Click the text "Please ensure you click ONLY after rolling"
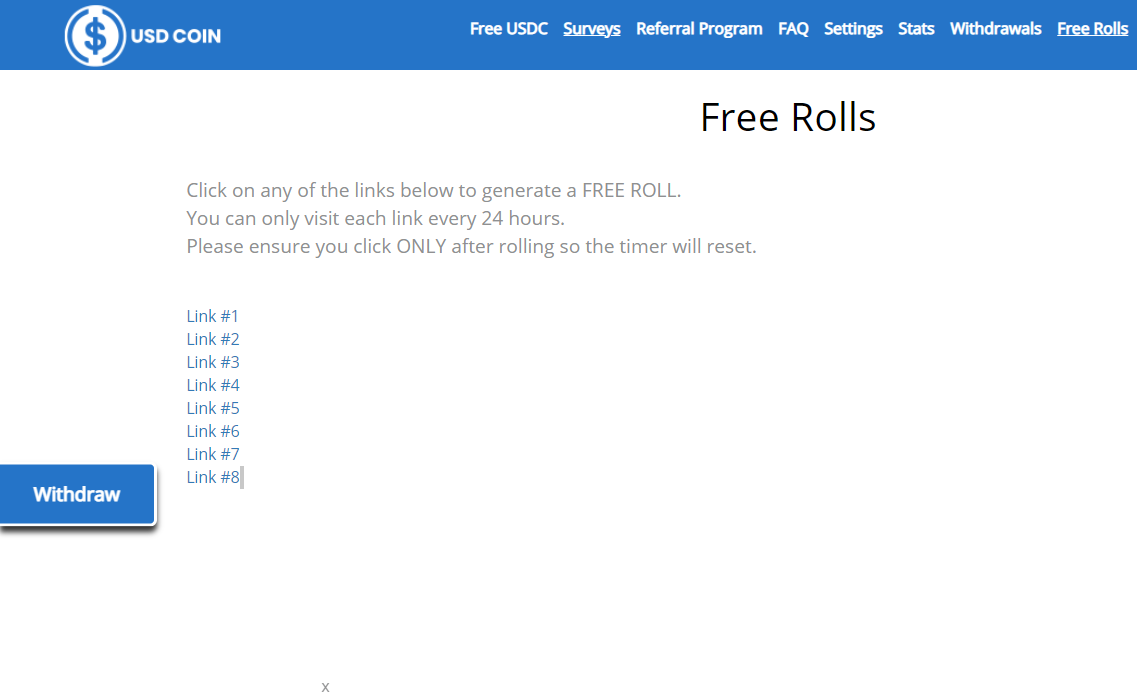The image size is (1137, 694). click(x=371, y=247)
